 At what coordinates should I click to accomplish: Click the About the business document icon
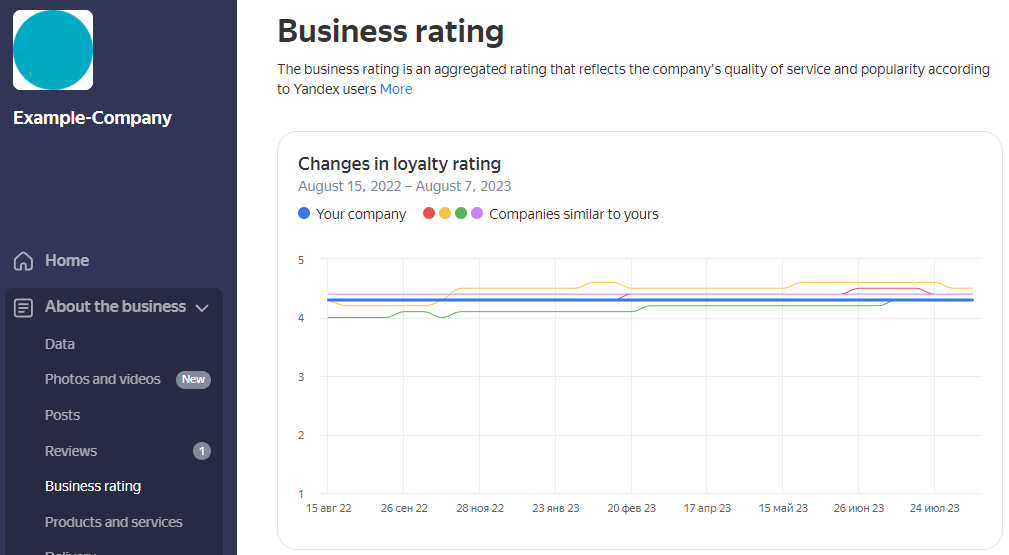[24, 307]
